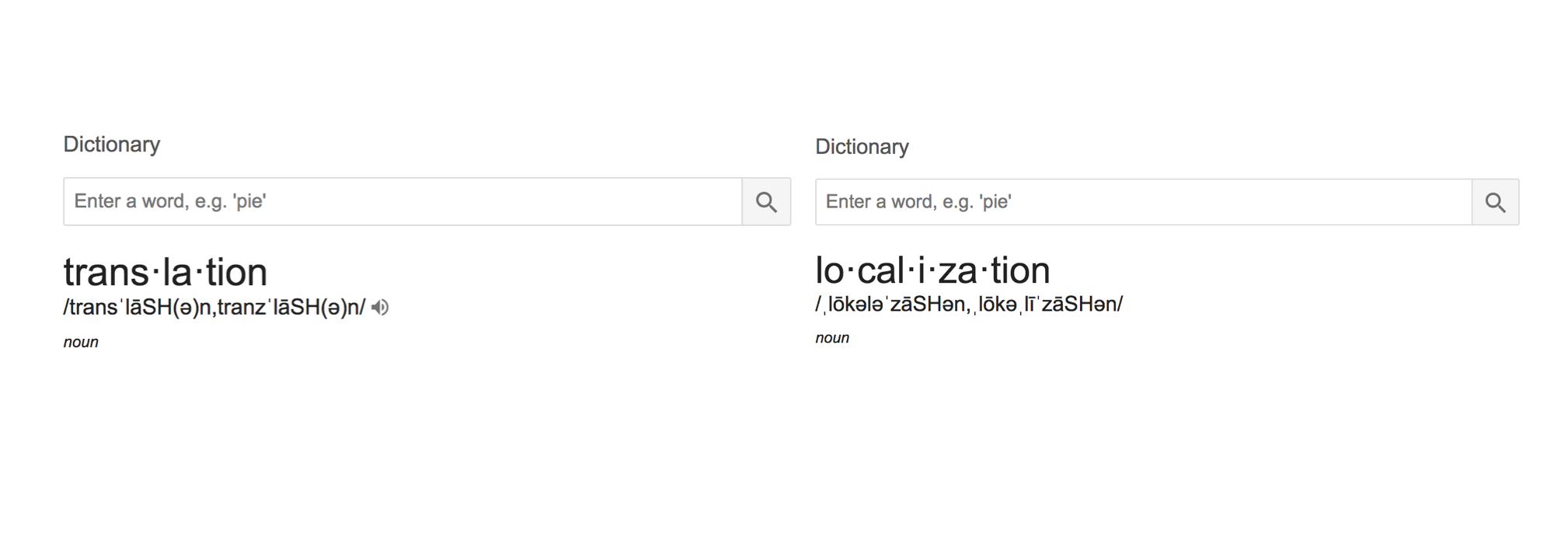Click the noun label under localization
Screen dimensions: 1568x533
832,338
